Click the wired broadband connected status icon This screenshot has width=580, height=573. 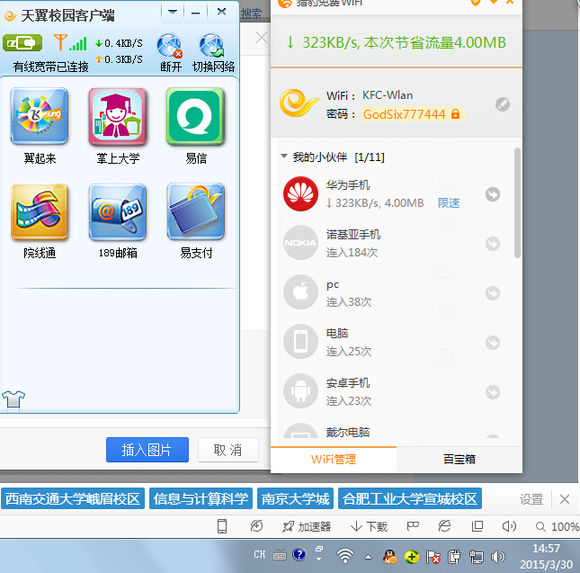[22, 43]
